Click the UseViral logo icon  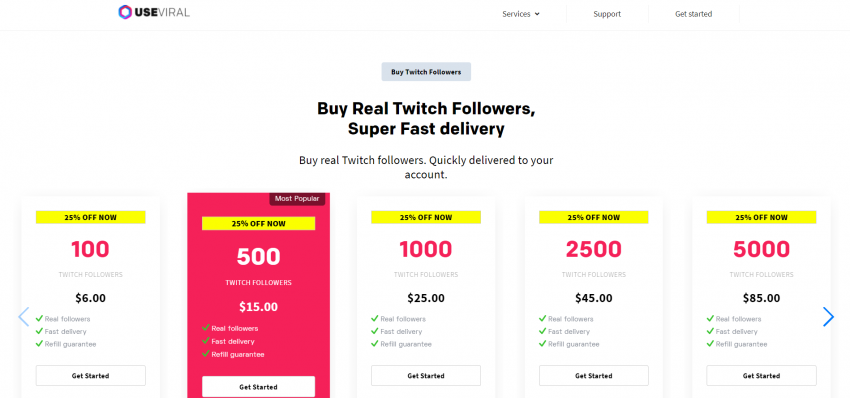coord(125,12)
